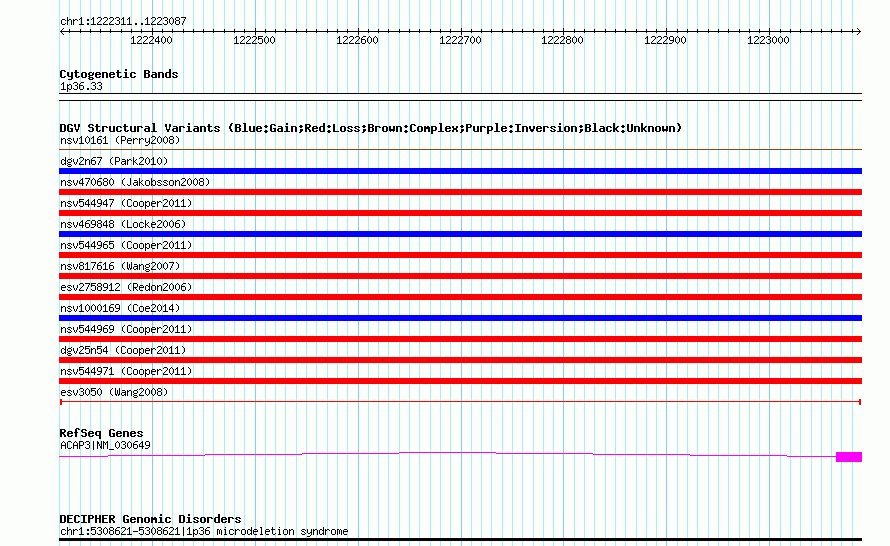The width and height of the screenshot is (890, 546).
Task: Click the blue gain bar under nsv469848
Action: click(460, 234)
